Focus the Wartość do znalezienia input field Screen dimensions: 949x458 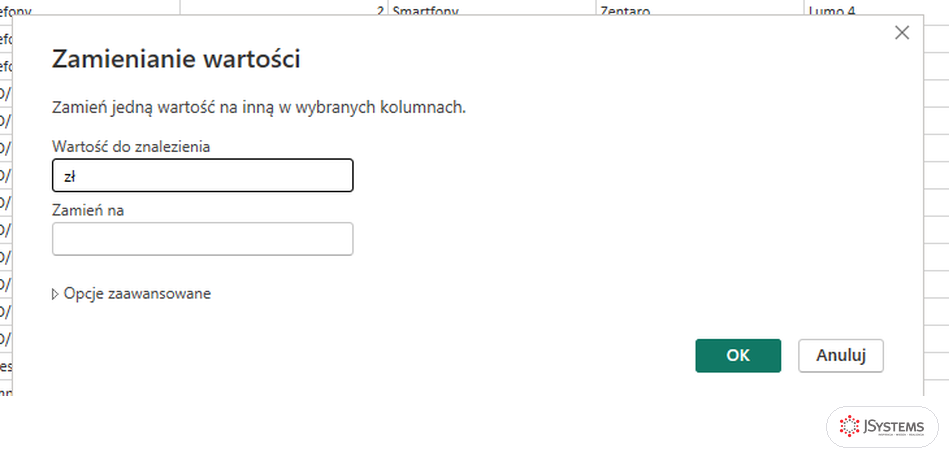pyautogui.click(x=203, y=175)
